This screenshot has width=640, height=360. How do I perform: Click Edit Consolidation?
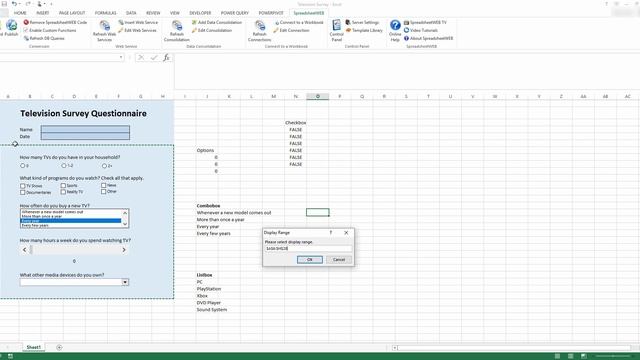tap(212, 31)
